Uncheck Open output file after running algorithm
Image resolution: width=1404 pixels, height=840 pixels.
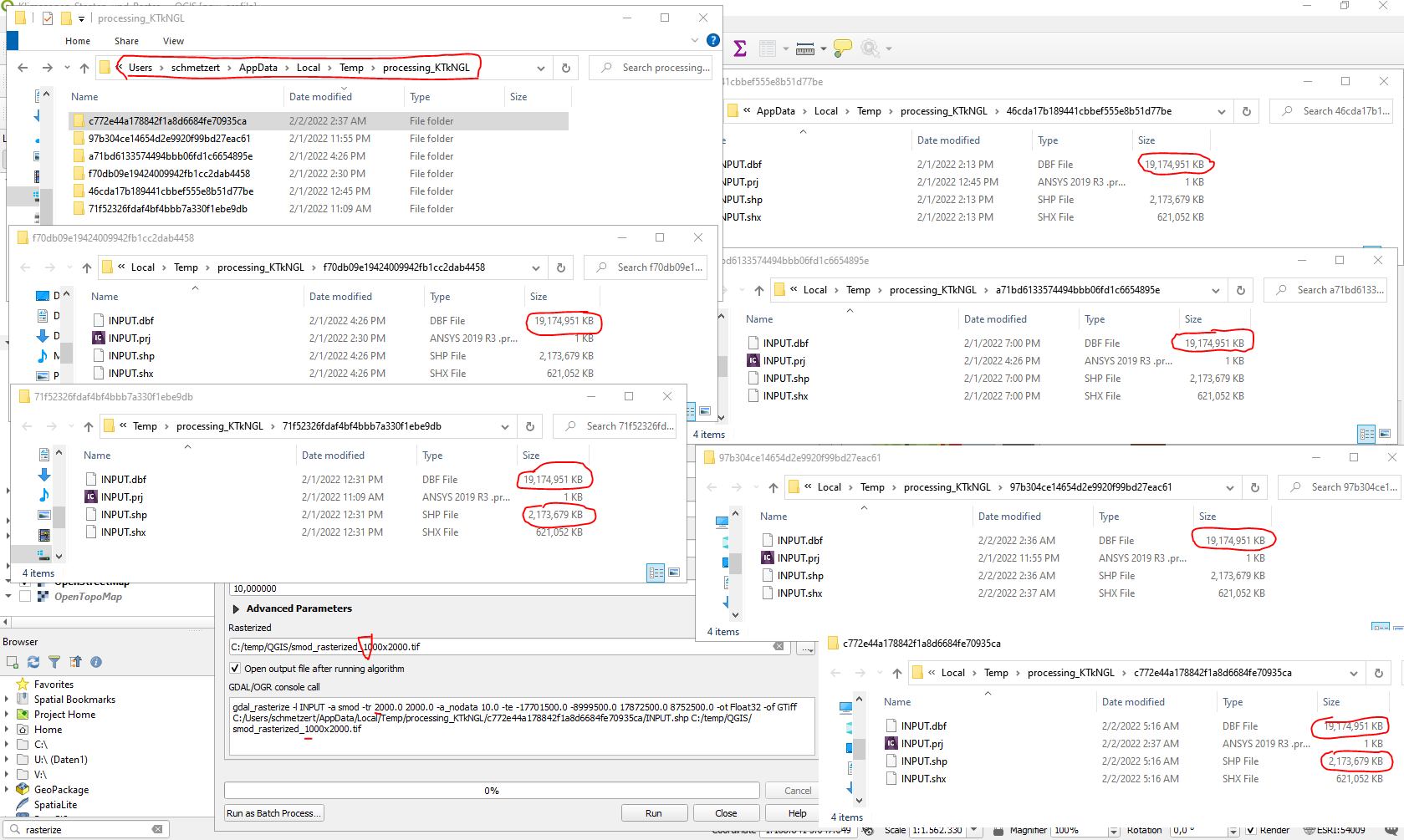235,668
